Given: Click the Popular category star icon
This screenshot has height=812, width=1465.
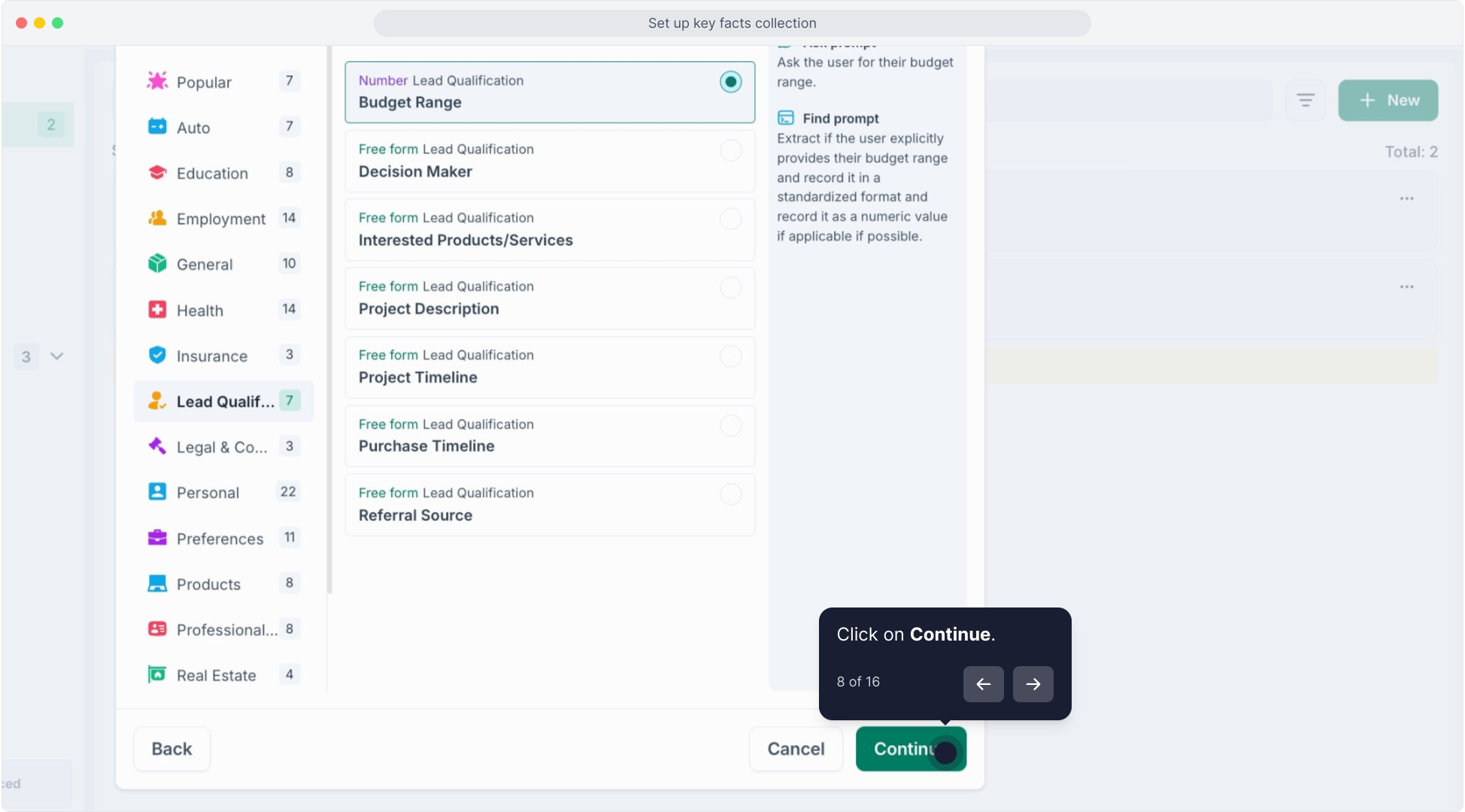Looking at the screenshot, I should click(157, 81).
